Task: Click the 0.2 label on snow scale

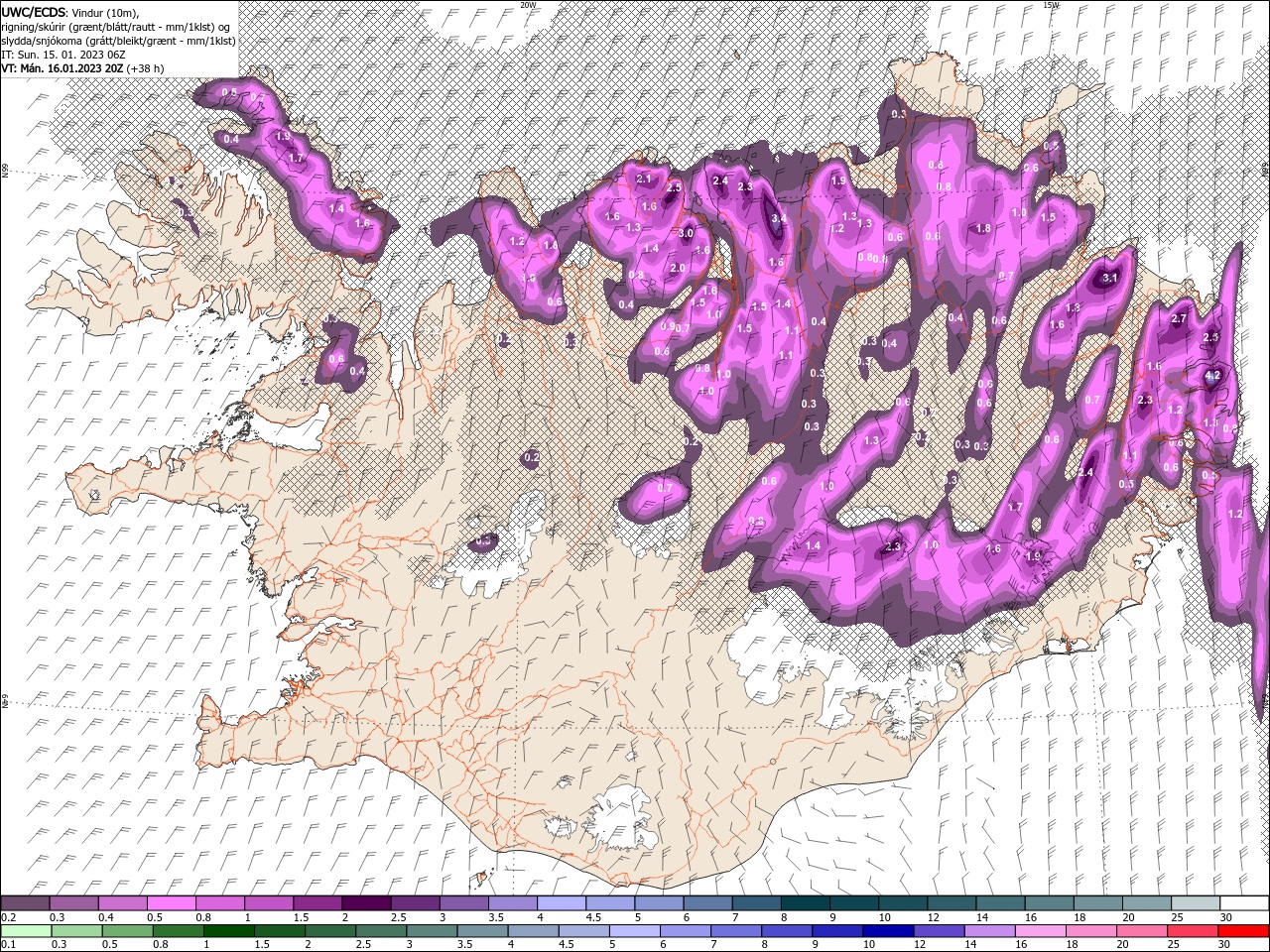Action: coord(7,917)
